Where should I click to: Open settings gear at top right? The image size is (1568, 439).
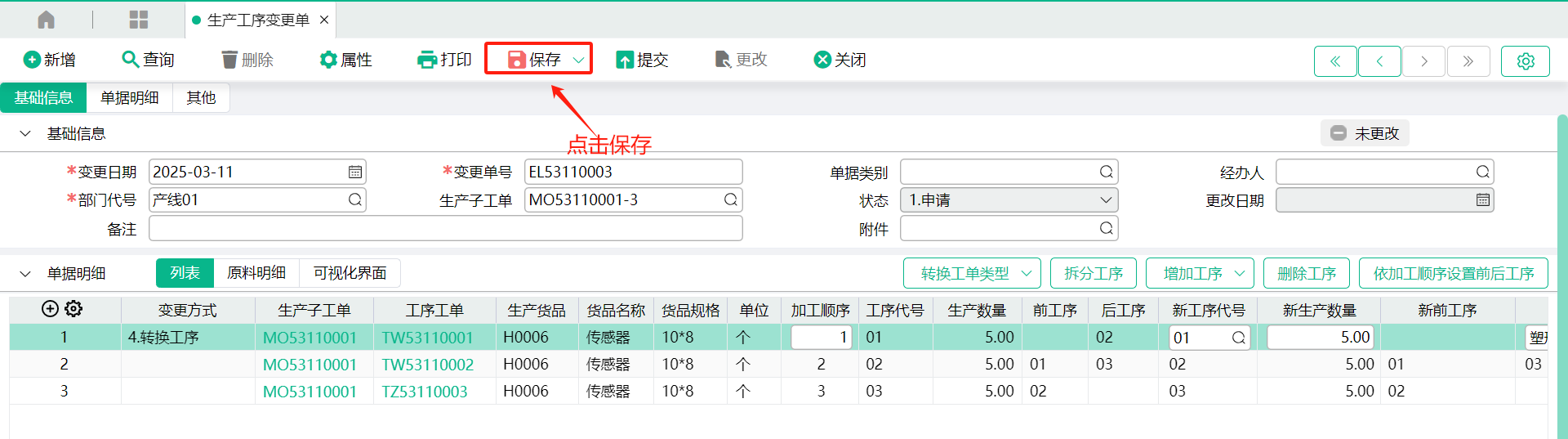point(1525,61)
